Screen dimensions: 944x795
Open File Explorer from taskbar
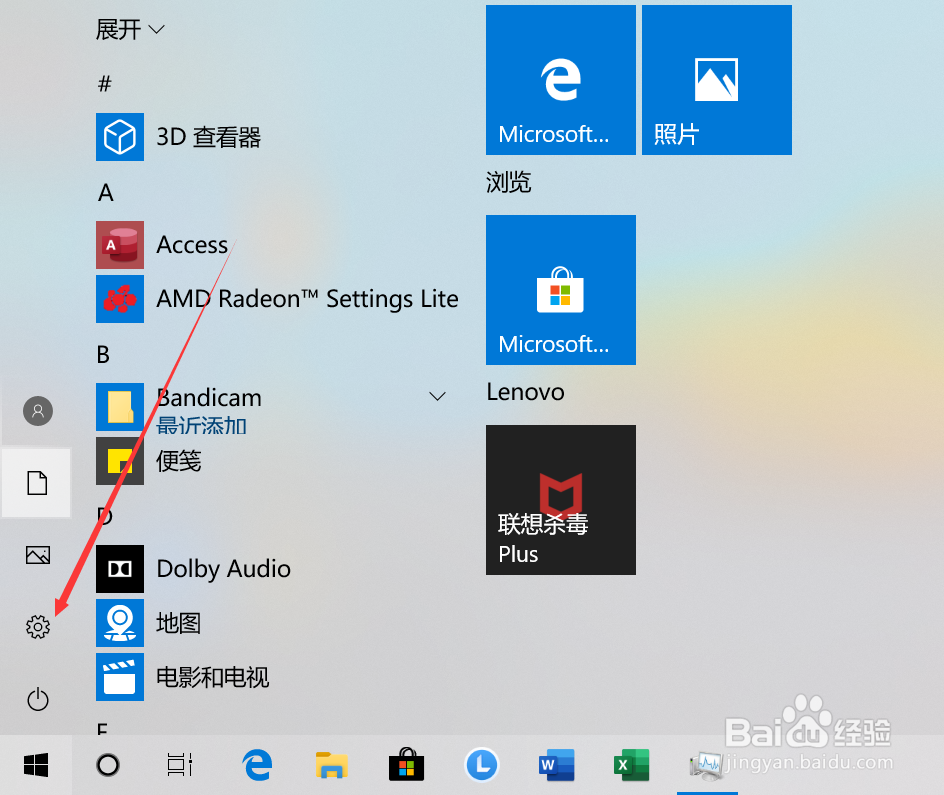pyautogui.click(x=332, y=765)
